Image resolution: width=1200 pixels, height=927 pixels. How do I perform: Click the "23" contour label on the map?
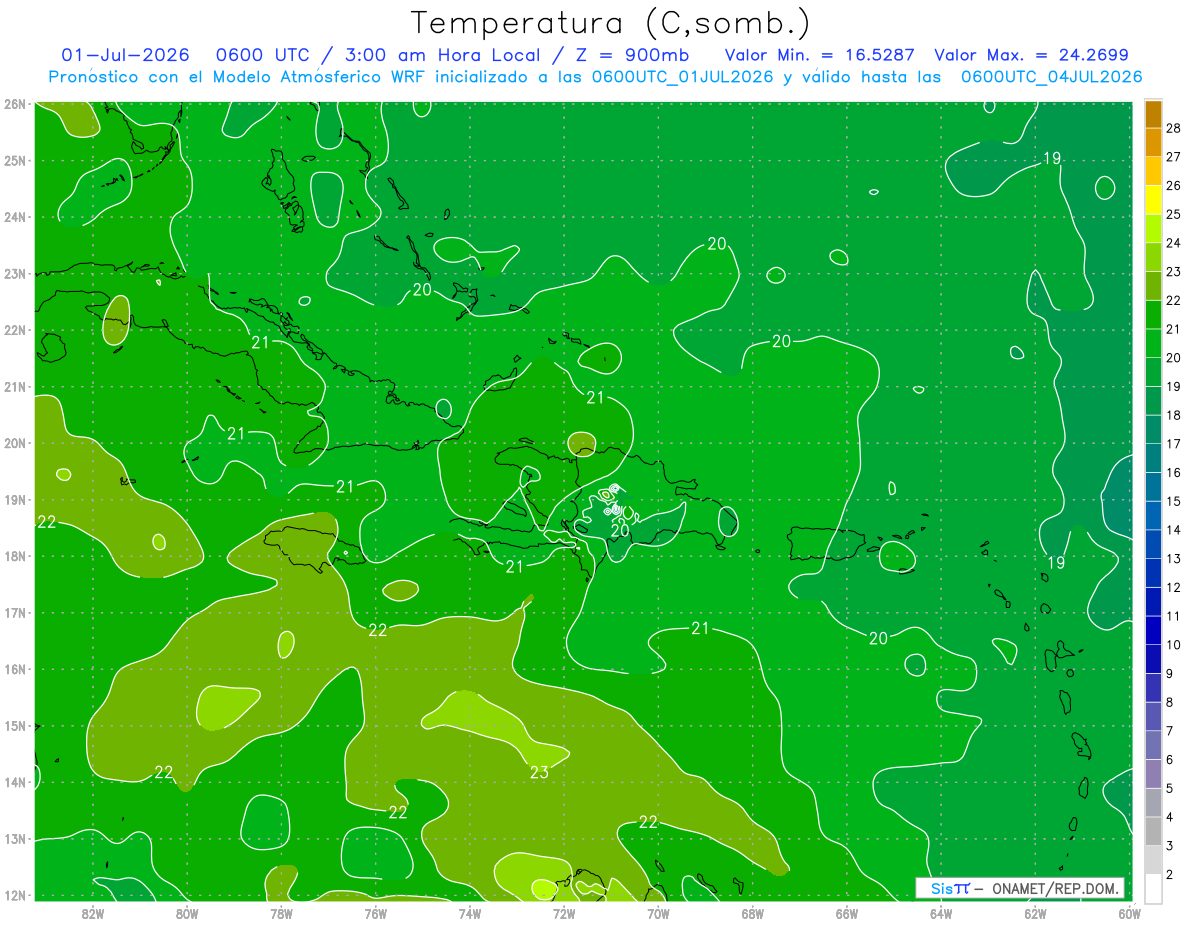539,772
